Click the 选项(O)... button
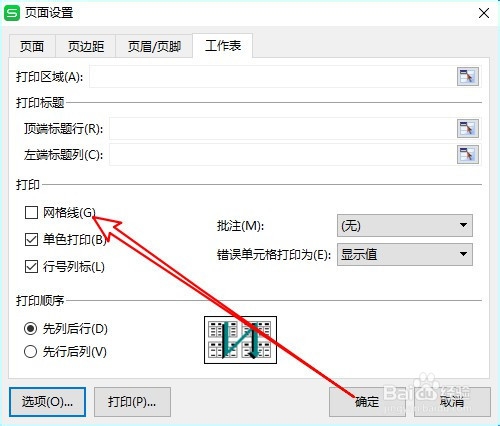500x426 pixels. [47, 402]
